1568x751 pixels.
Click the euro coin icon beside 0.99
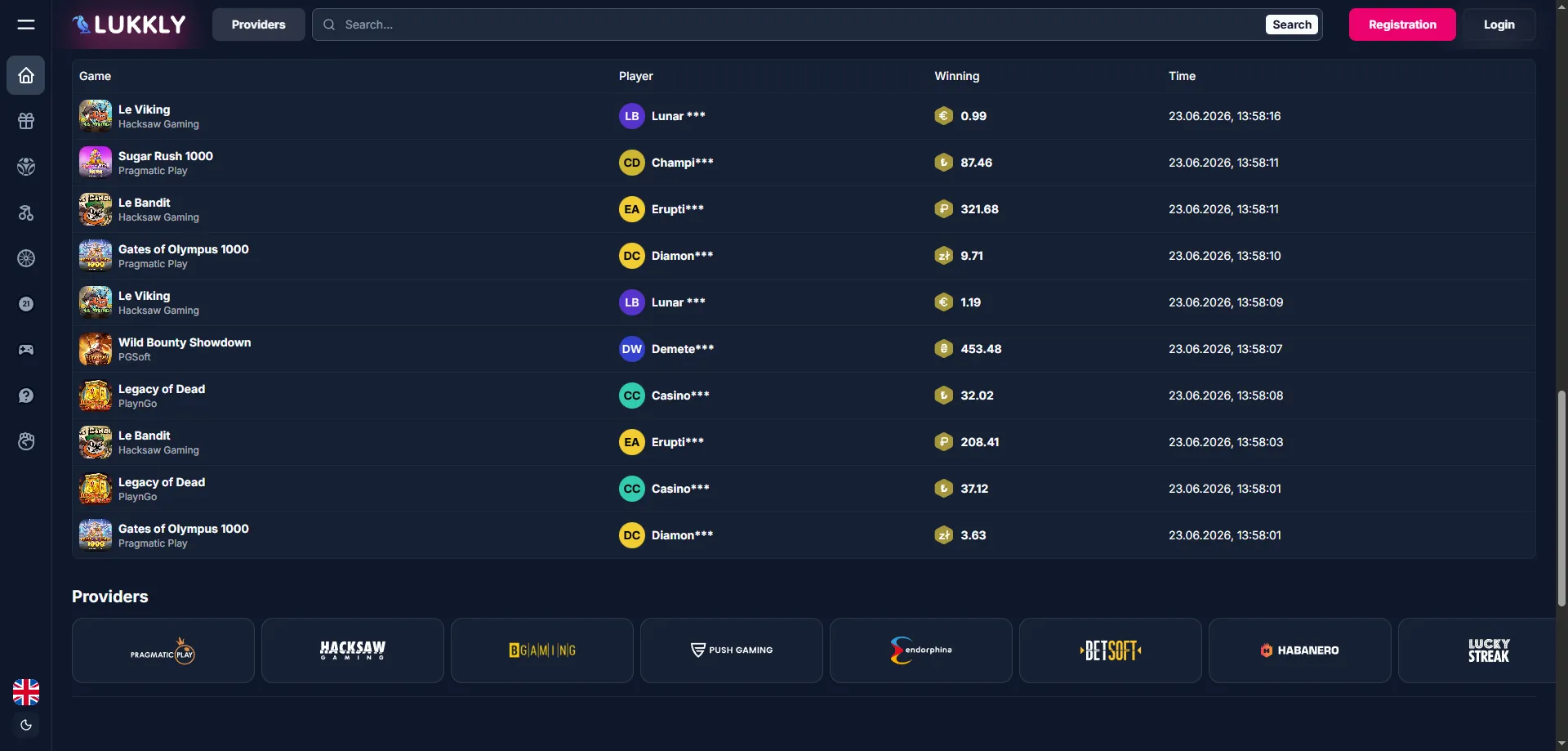click(944, 116)
